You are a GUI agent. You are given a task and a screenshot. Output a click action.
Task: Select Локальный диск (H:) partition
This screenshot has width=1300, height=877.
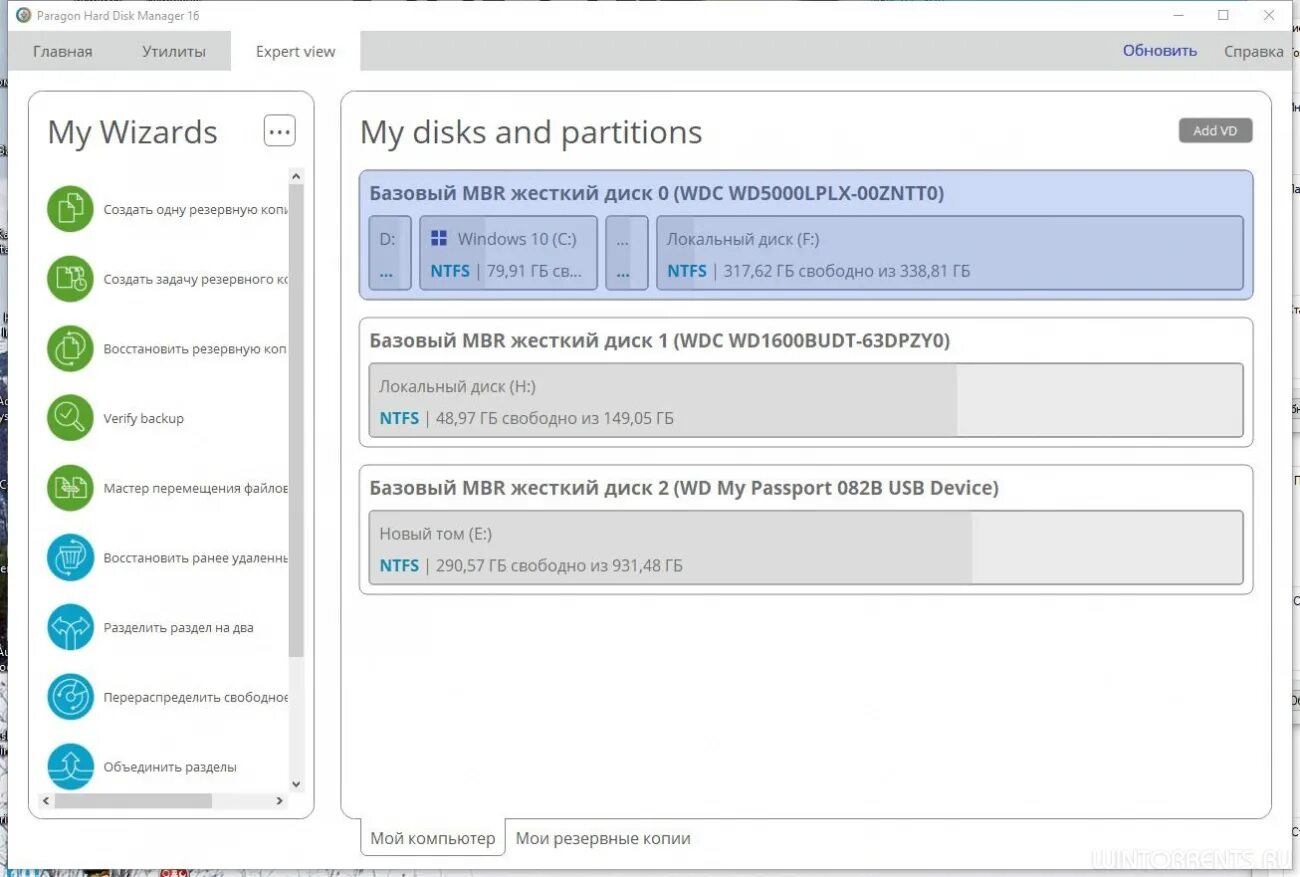(x=806, y=400)
